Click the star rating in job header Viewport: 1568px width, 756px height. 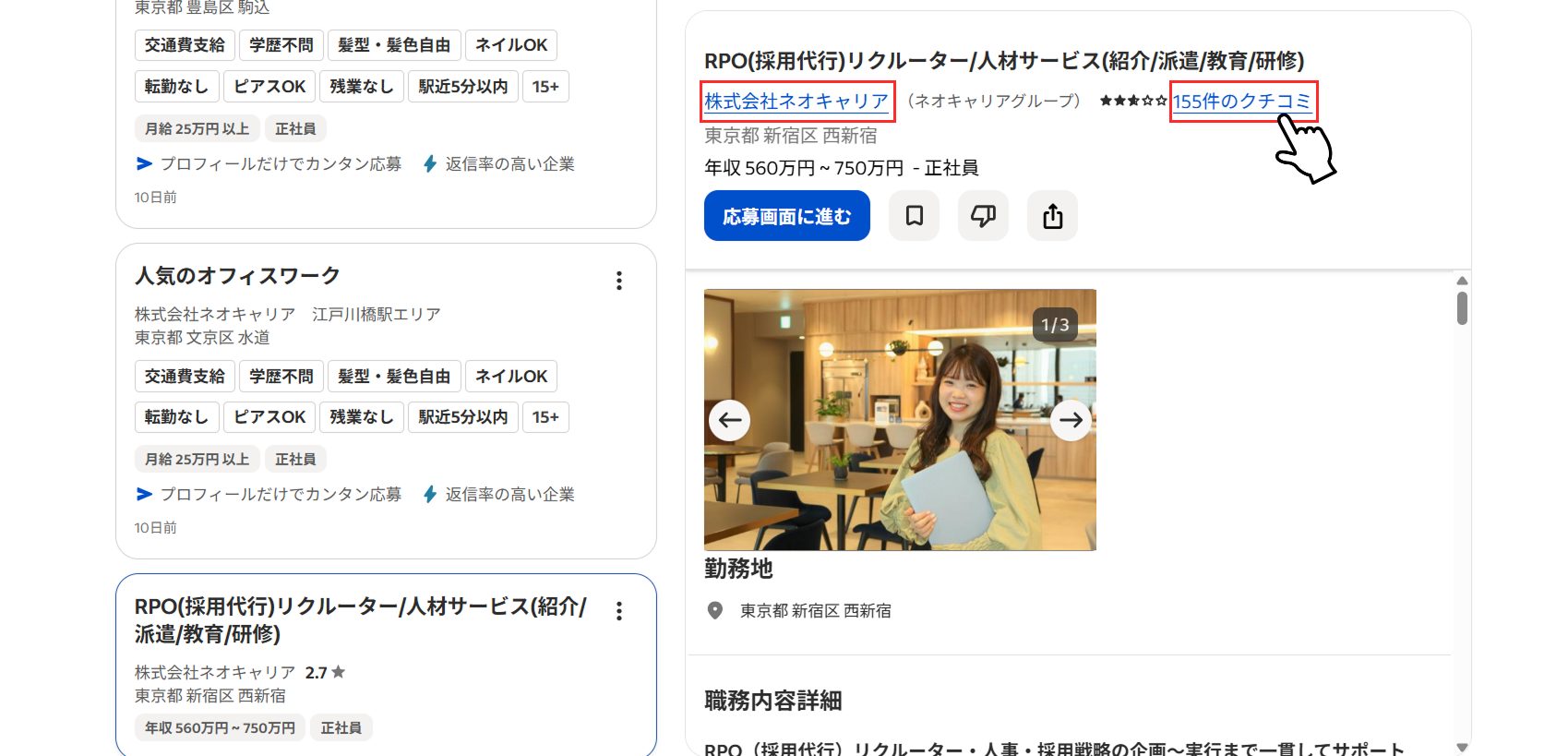pos(1132,101)
